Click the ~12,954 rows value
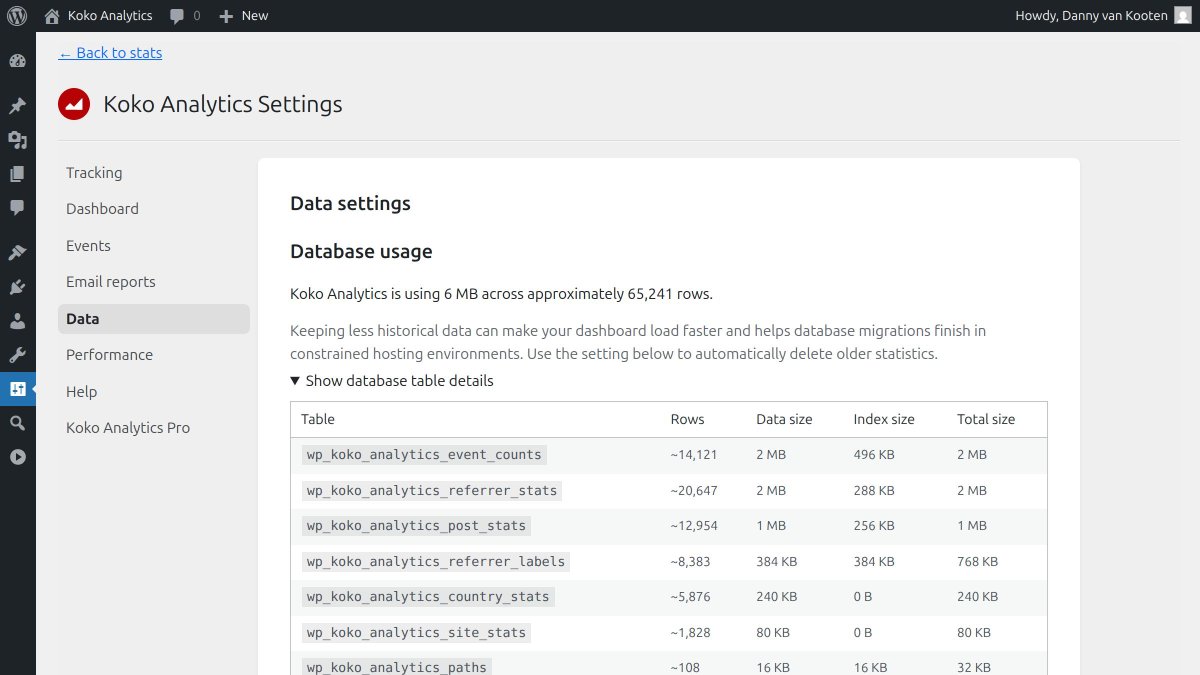The height and width of the screenshot is (675, 1200). point(694,526)
